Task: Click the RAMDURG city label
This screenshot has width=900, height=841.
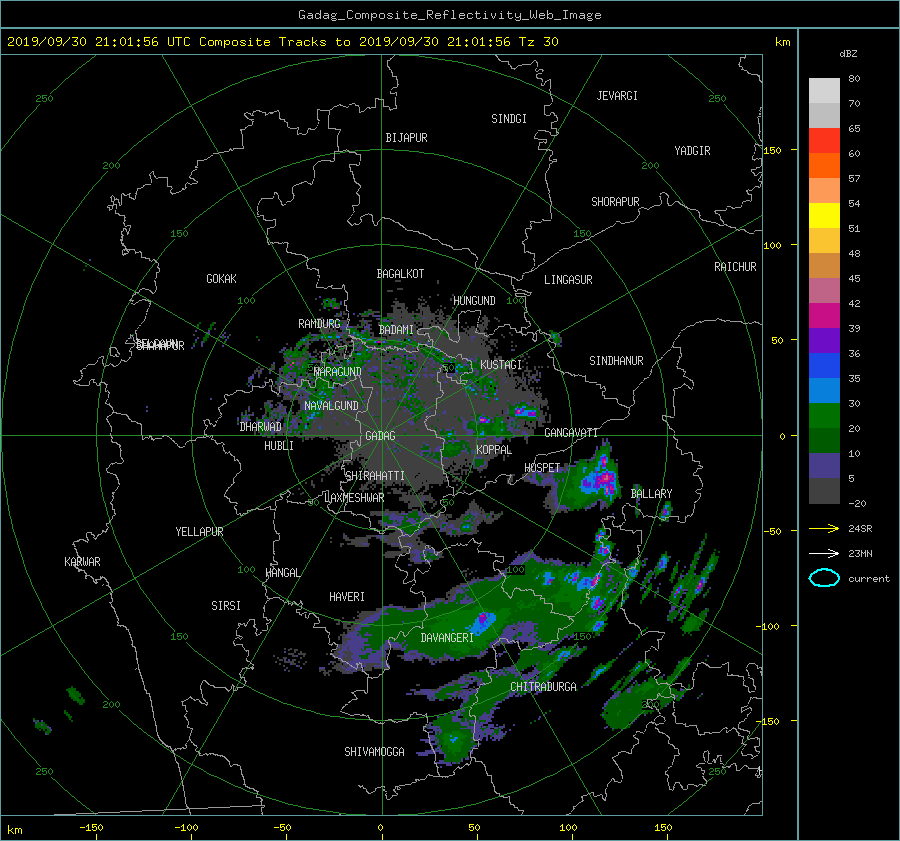Action: (319, 324)
